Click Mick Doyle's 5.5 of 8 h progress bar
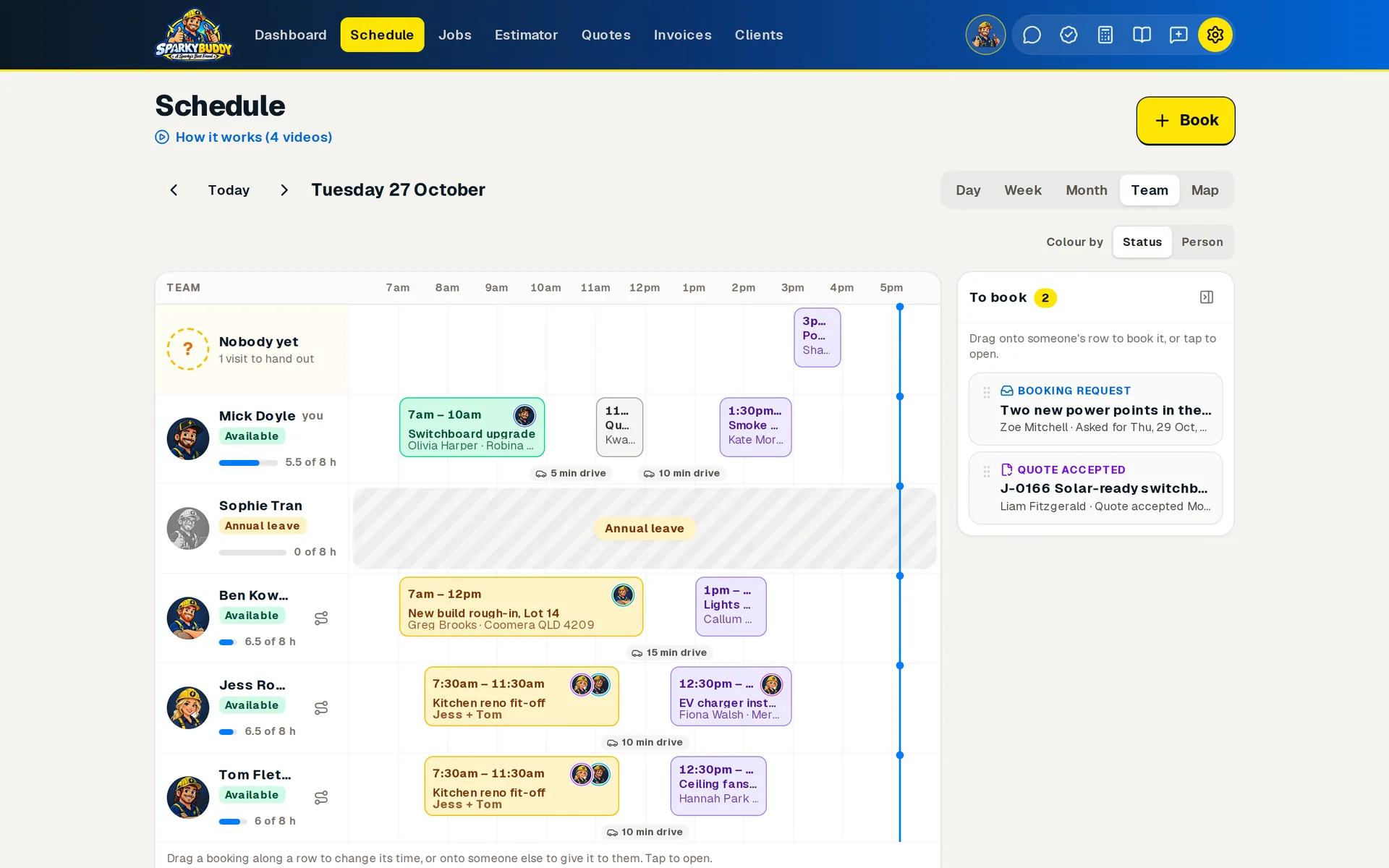The height and width of the screenshot is (868, 1389). [x=248, y=463]
